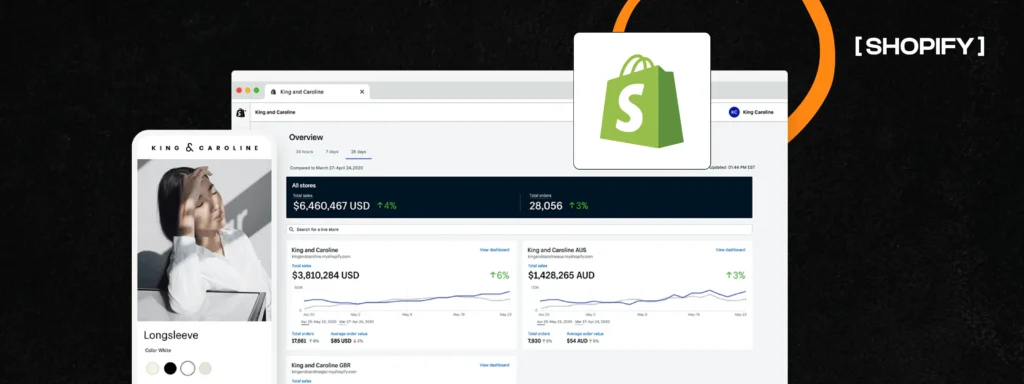Select the black color swatch on the phone
The height and width of the screenshot is (384, 1024).
[170, 368]
